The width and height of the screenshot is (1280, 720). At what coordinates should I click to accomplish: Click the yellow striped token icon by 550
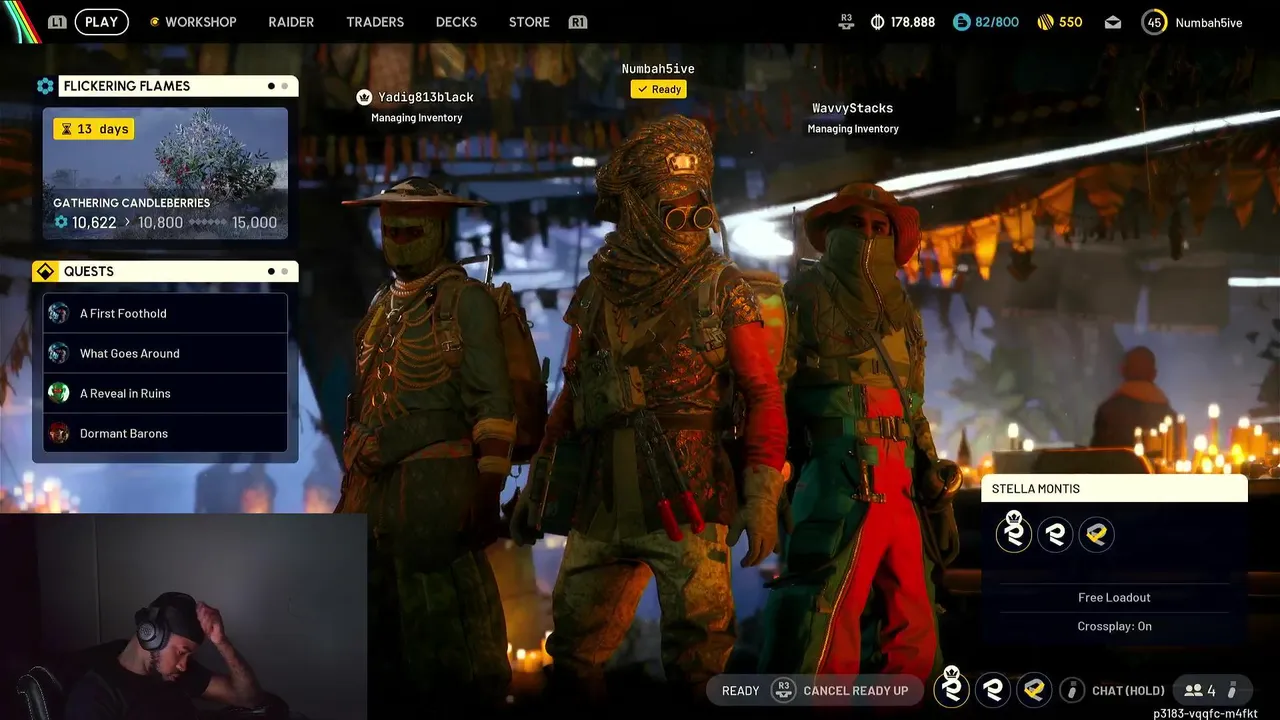[x=1046, y=22]
